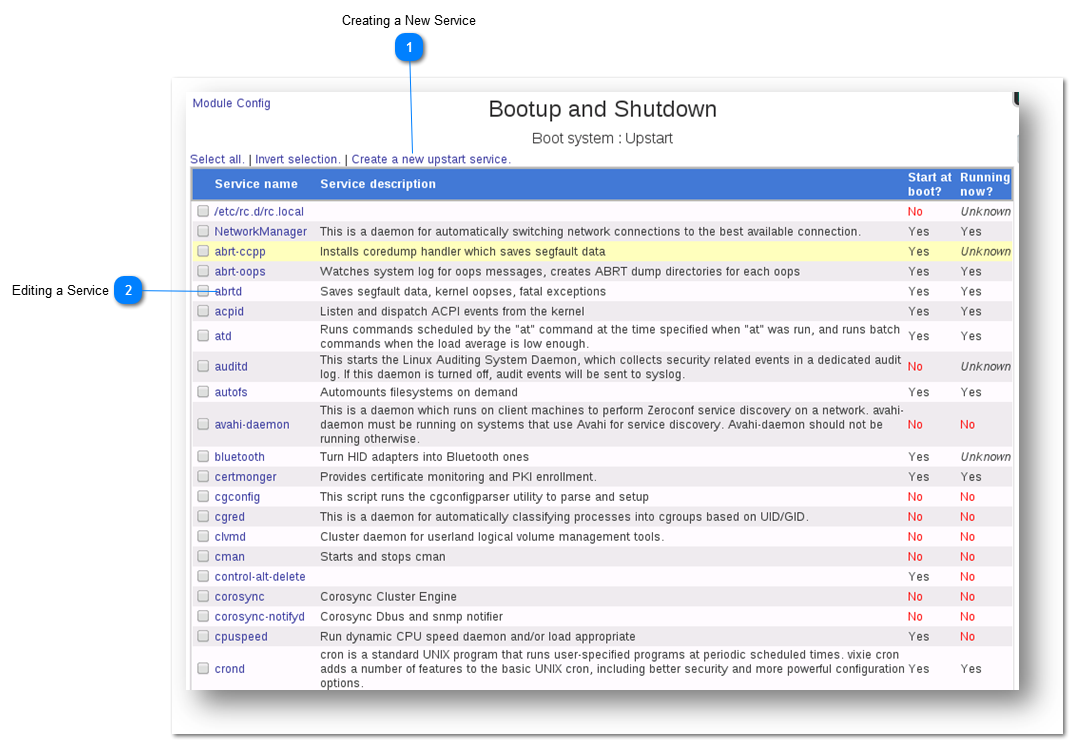Screen dimensions: 1071x742
Task: Click the "Select all" link
Action: (x=216, y=159)
